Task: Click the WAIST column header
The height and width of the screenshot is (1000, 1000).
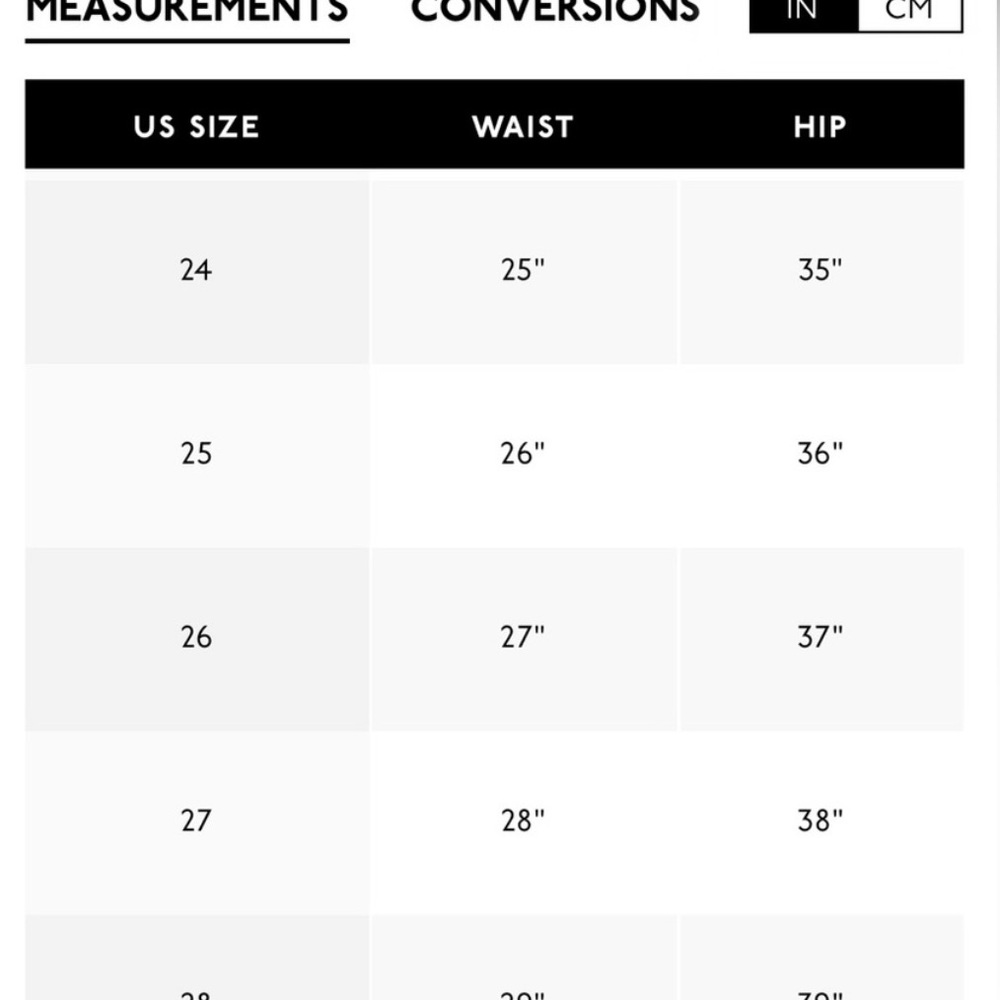Action: coord(523,126)
